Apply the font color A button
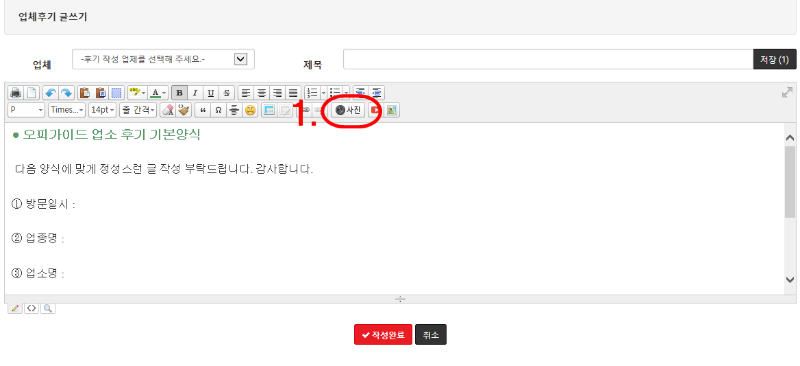The height and width of the screenshot is (366, 800). pos(156,93)
